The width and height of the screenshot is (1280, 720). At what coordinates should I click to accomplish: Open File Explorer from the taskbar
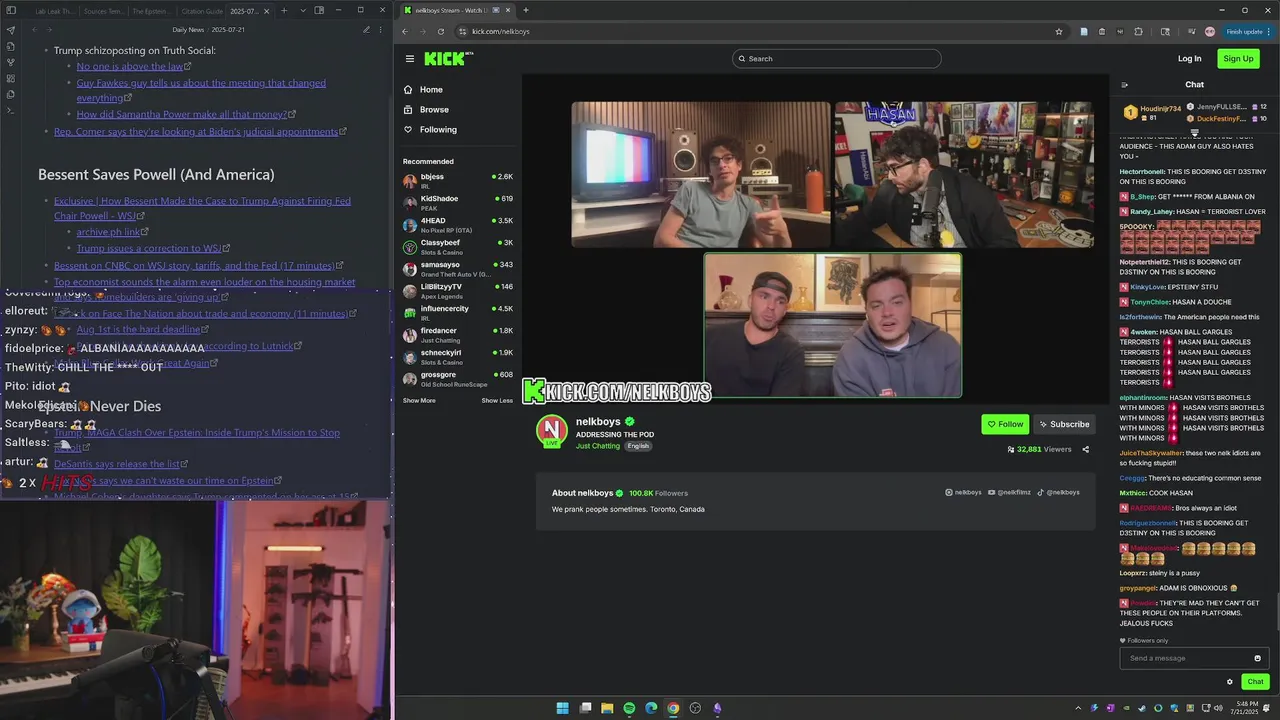(607, 708)
